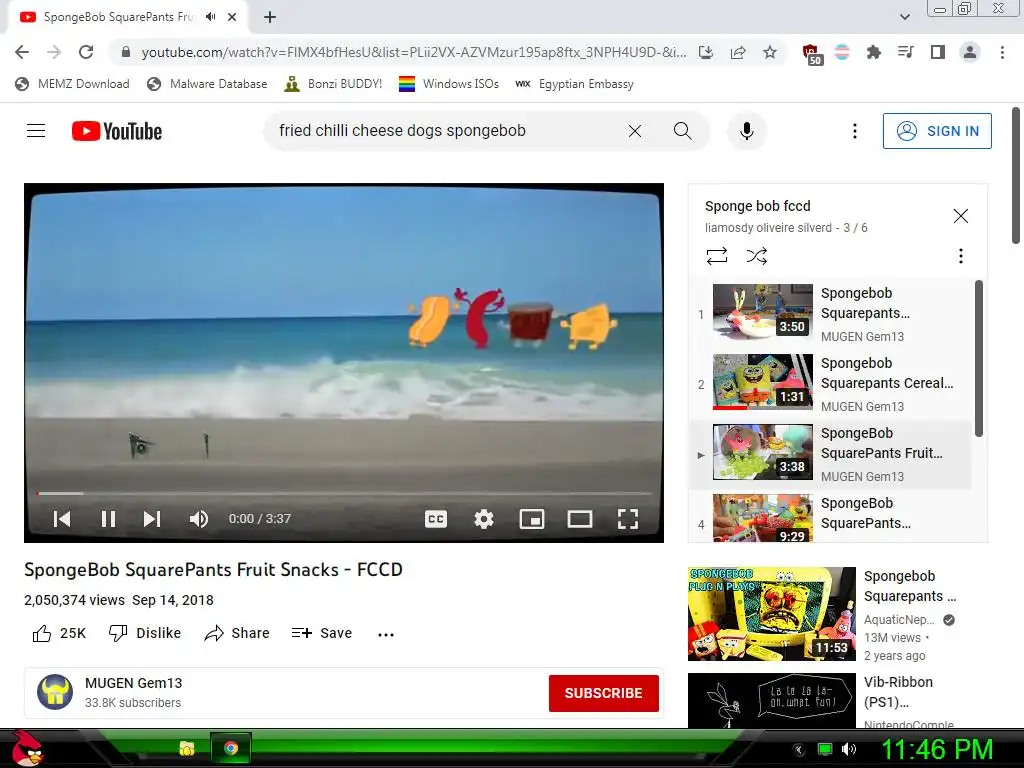This screenshot has height=768, width=1024.
Task: Toggle closed captions (CC)
Action: point(436,519)
